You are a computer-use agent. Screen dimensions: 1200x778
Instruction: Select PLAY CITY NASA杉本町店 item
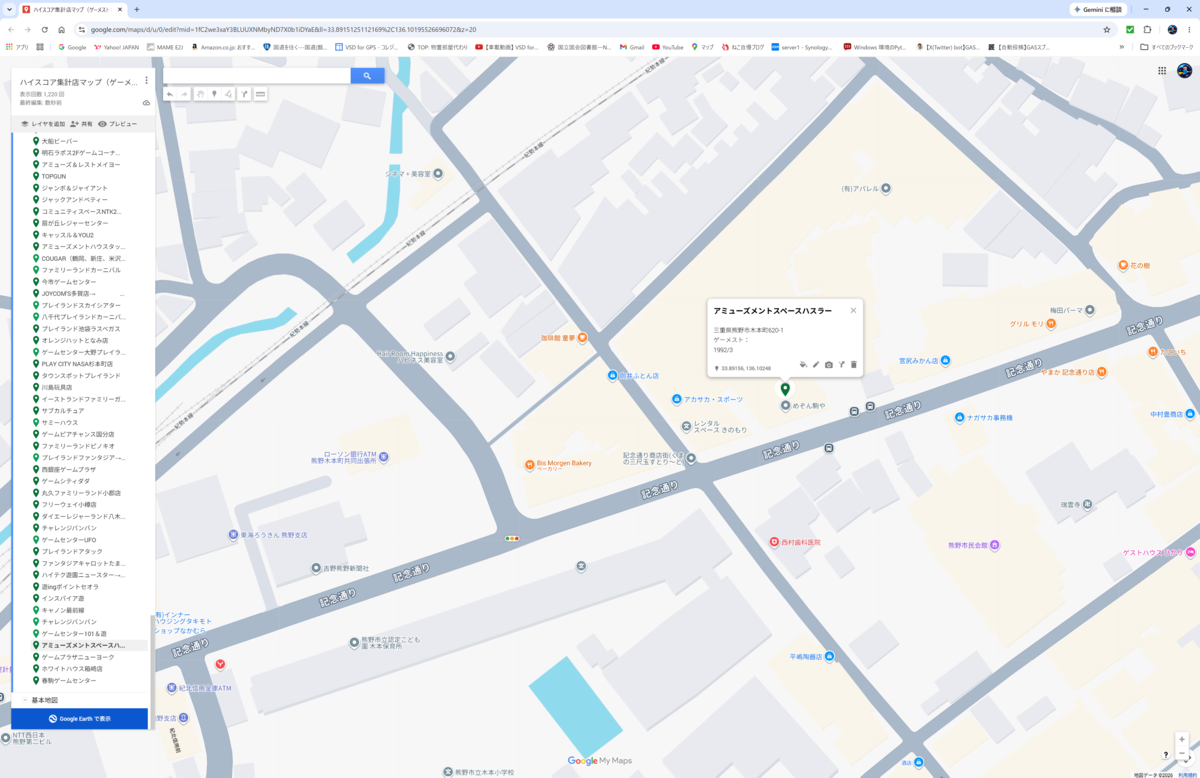76,364
